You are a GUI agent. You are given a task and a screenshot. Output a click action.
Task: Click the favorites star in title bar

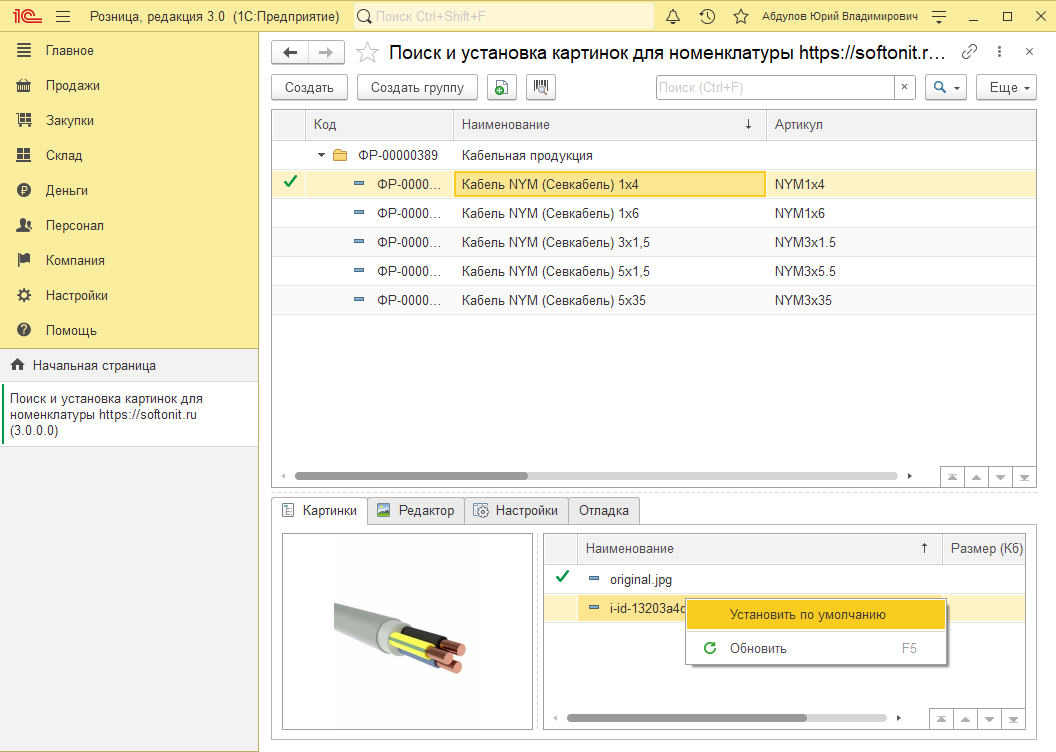pos(740,17)
